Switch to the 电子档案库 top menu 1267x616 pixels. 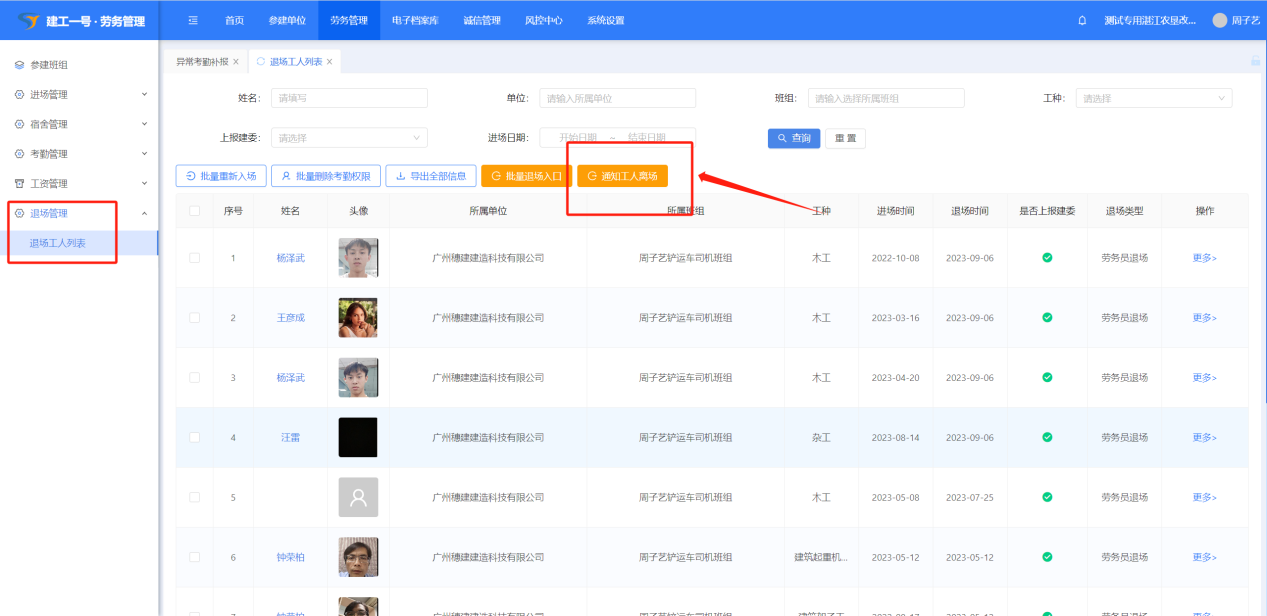pos(414,21)
